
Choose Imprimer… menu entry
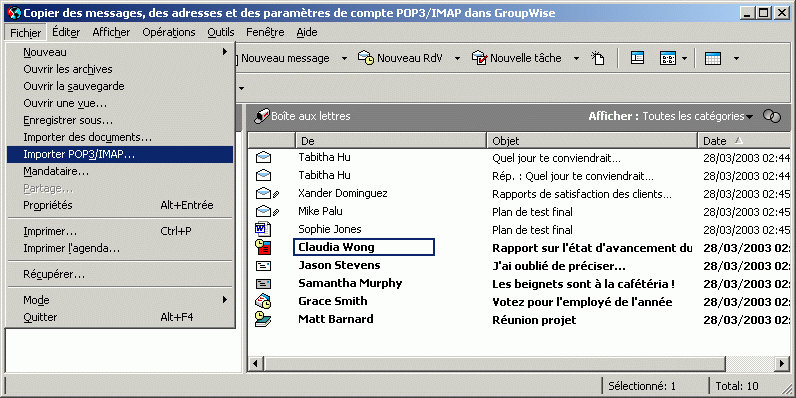point(120,231)
